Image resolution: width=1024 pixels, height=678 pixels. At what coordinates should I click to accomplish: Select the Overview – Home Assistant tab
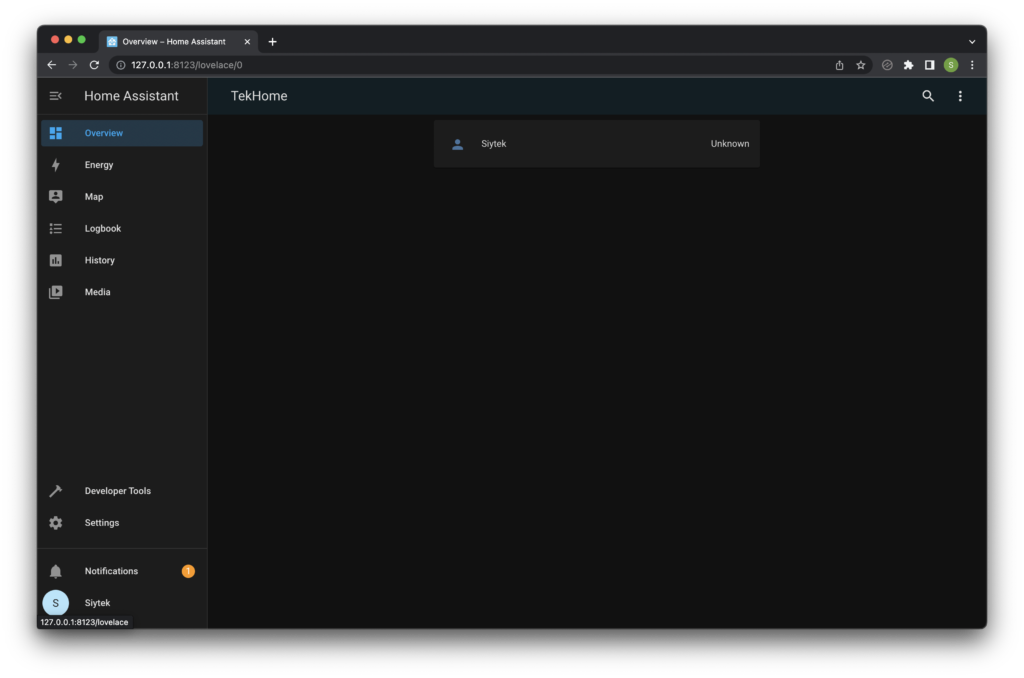(178, 42)
